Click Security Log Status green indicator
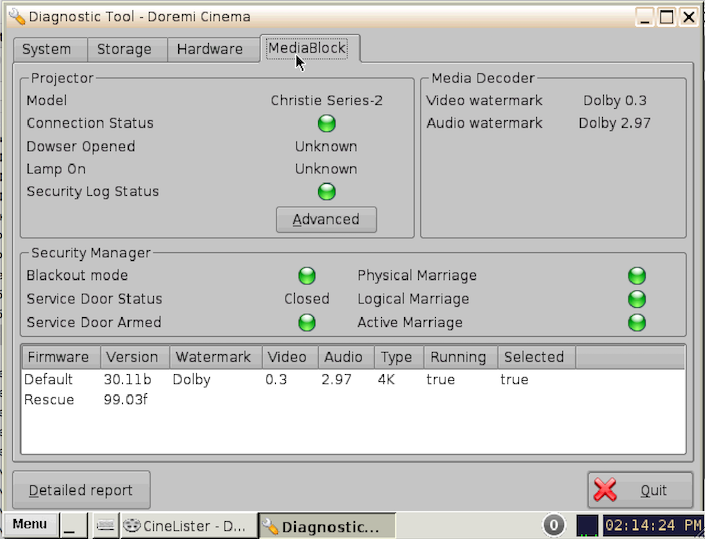 click(327, 192)
